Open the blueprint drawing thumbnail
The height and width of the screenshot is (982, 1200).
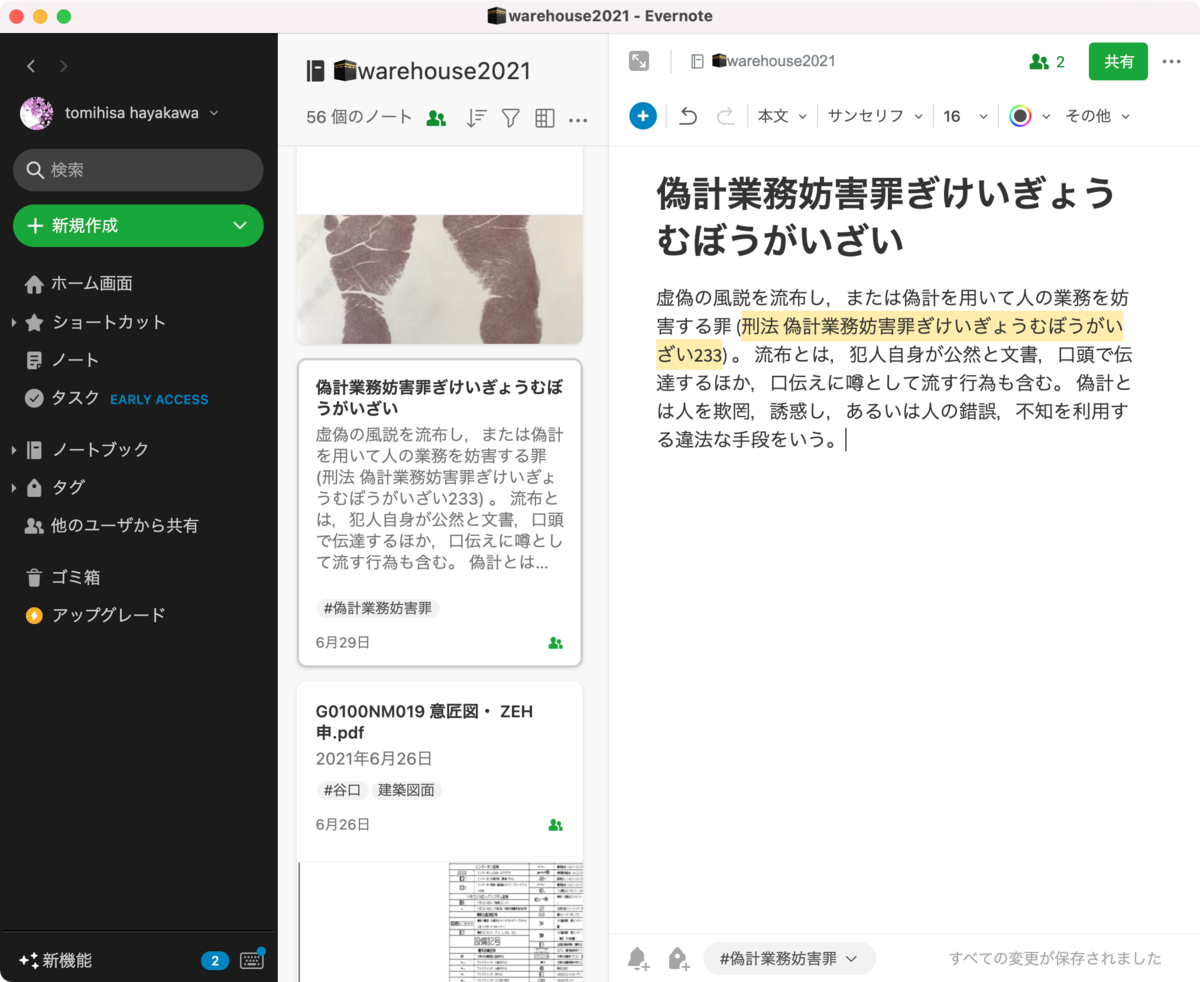[440, 922]
